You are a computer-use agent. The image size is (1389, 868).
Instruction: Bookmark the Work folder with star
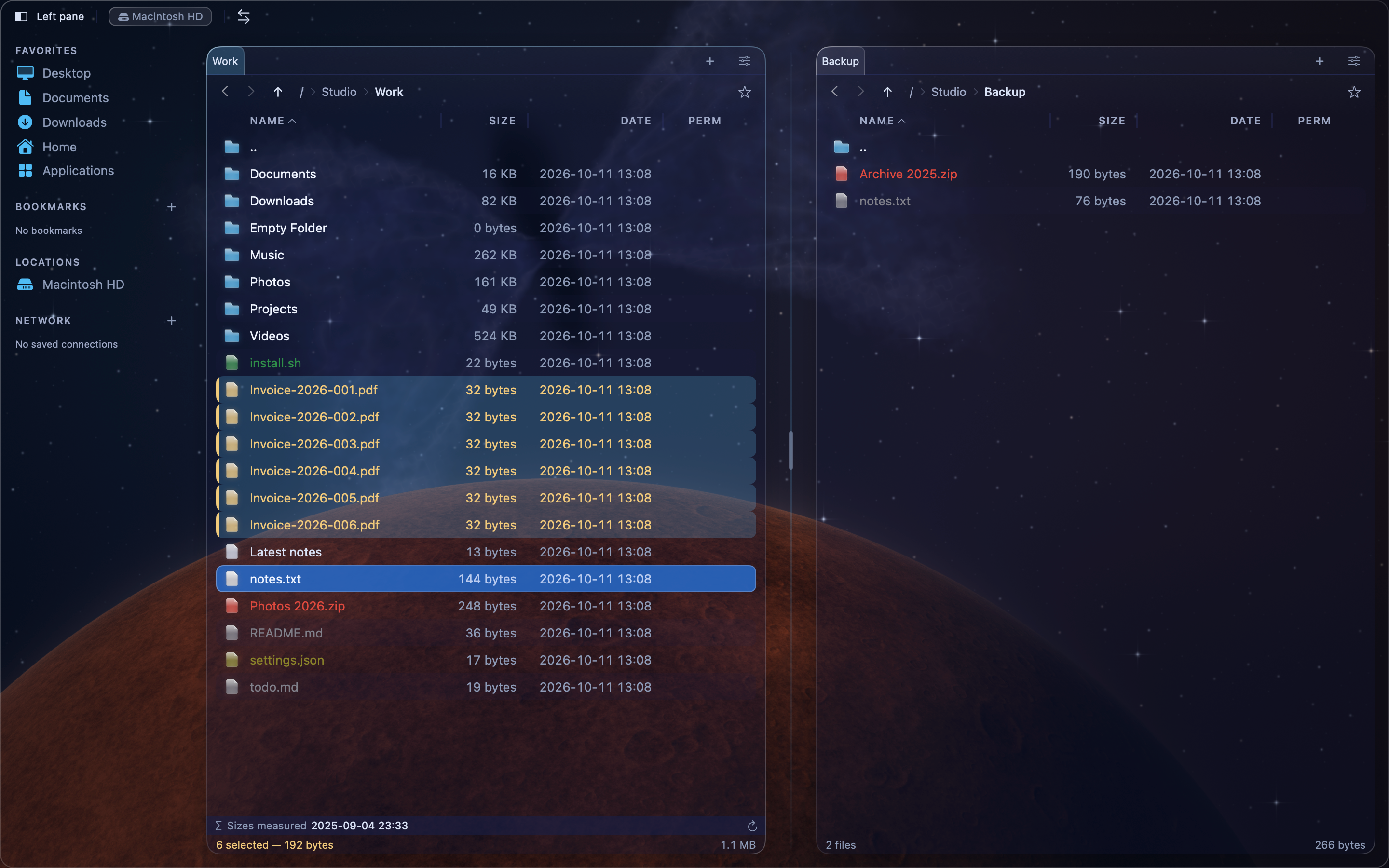click(x=745, y=92)
